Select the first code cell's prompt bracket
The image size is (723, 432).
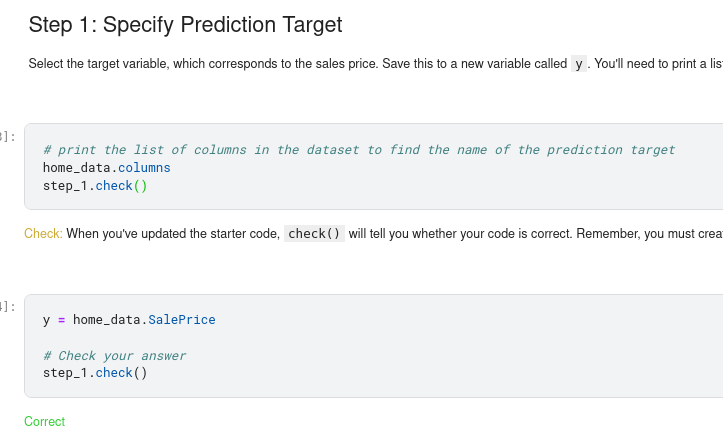tap(8, 136)
